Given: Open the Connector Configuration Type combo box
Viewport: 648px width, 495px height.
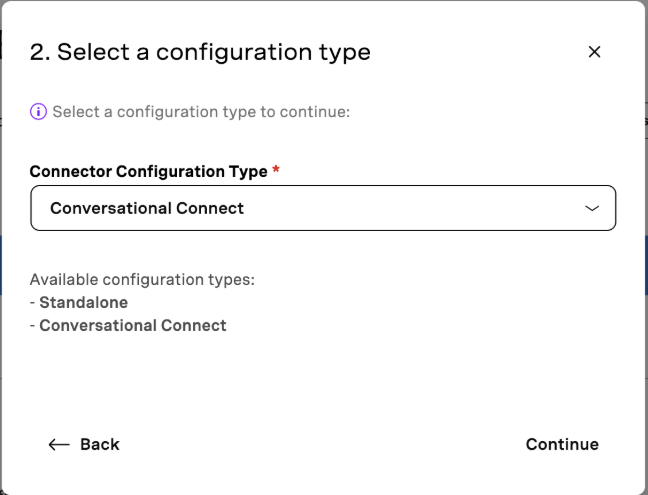Looking at the screenshot, I should [x=323, y=208].
